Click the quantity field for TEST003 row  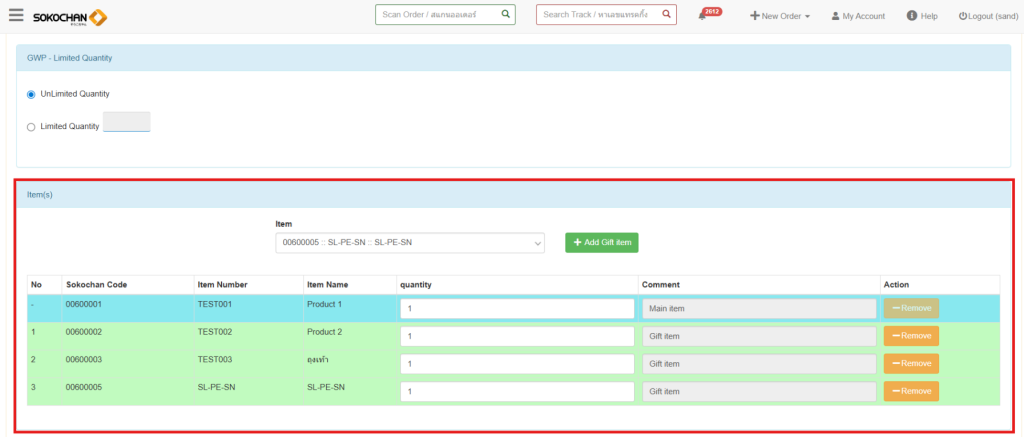(517, 364)
